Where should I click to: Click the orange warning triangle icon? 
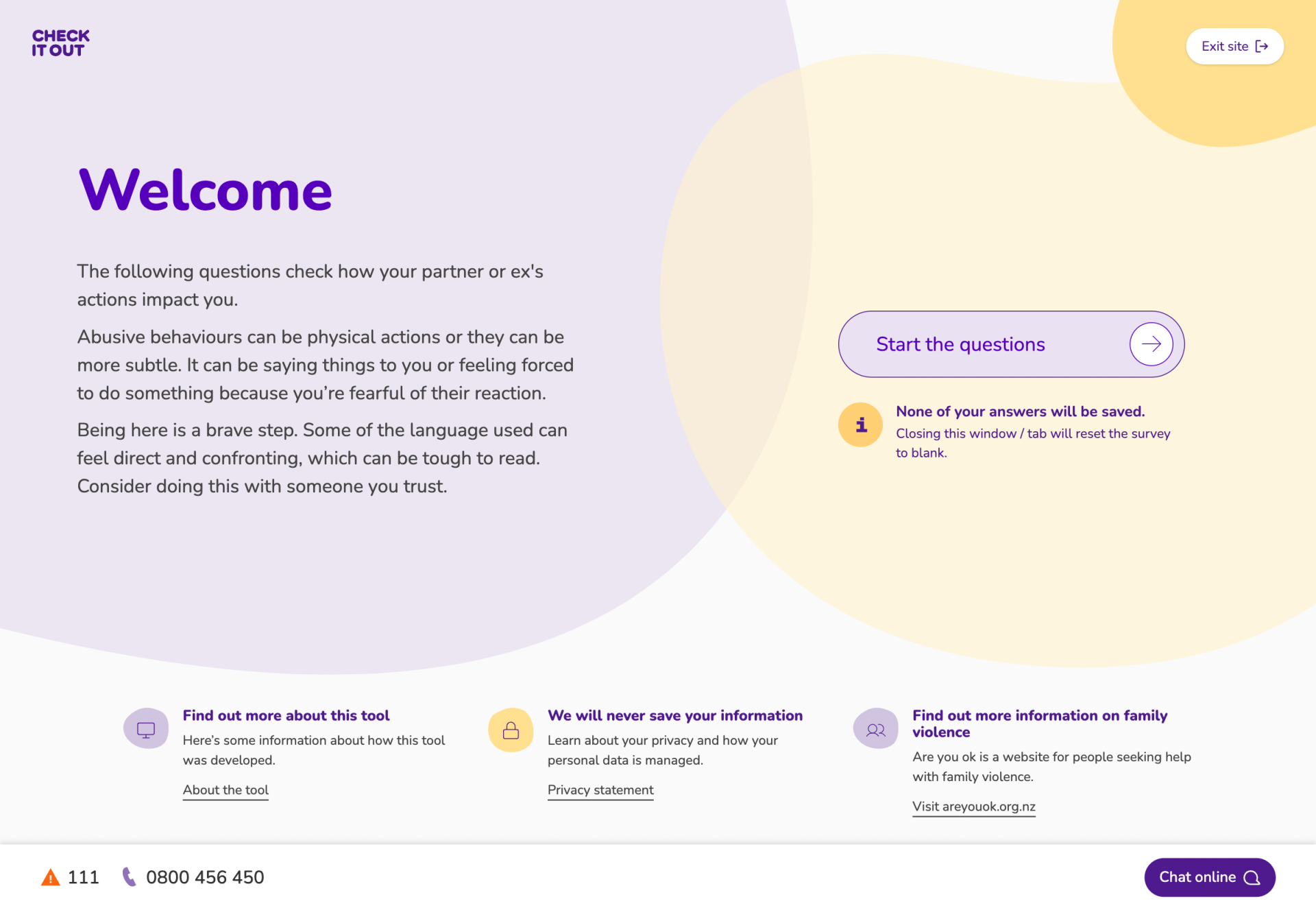(x=50, y=877)
